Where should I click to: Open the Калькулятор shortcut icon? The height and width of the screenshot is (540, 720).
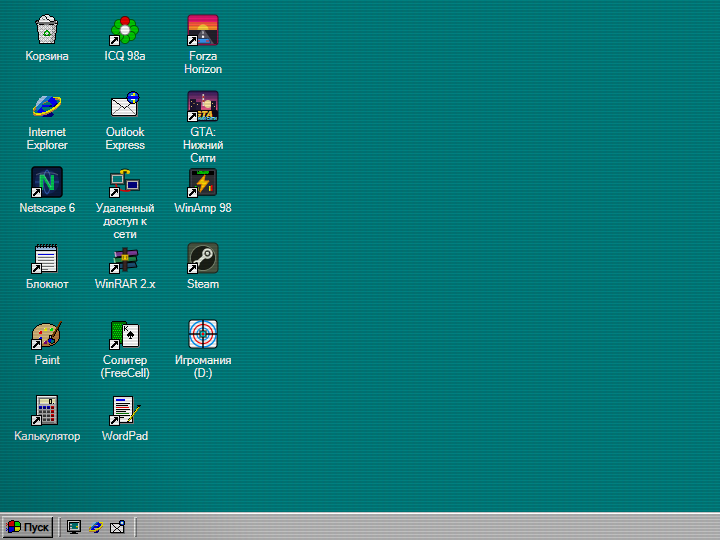(x=46, y=410)
